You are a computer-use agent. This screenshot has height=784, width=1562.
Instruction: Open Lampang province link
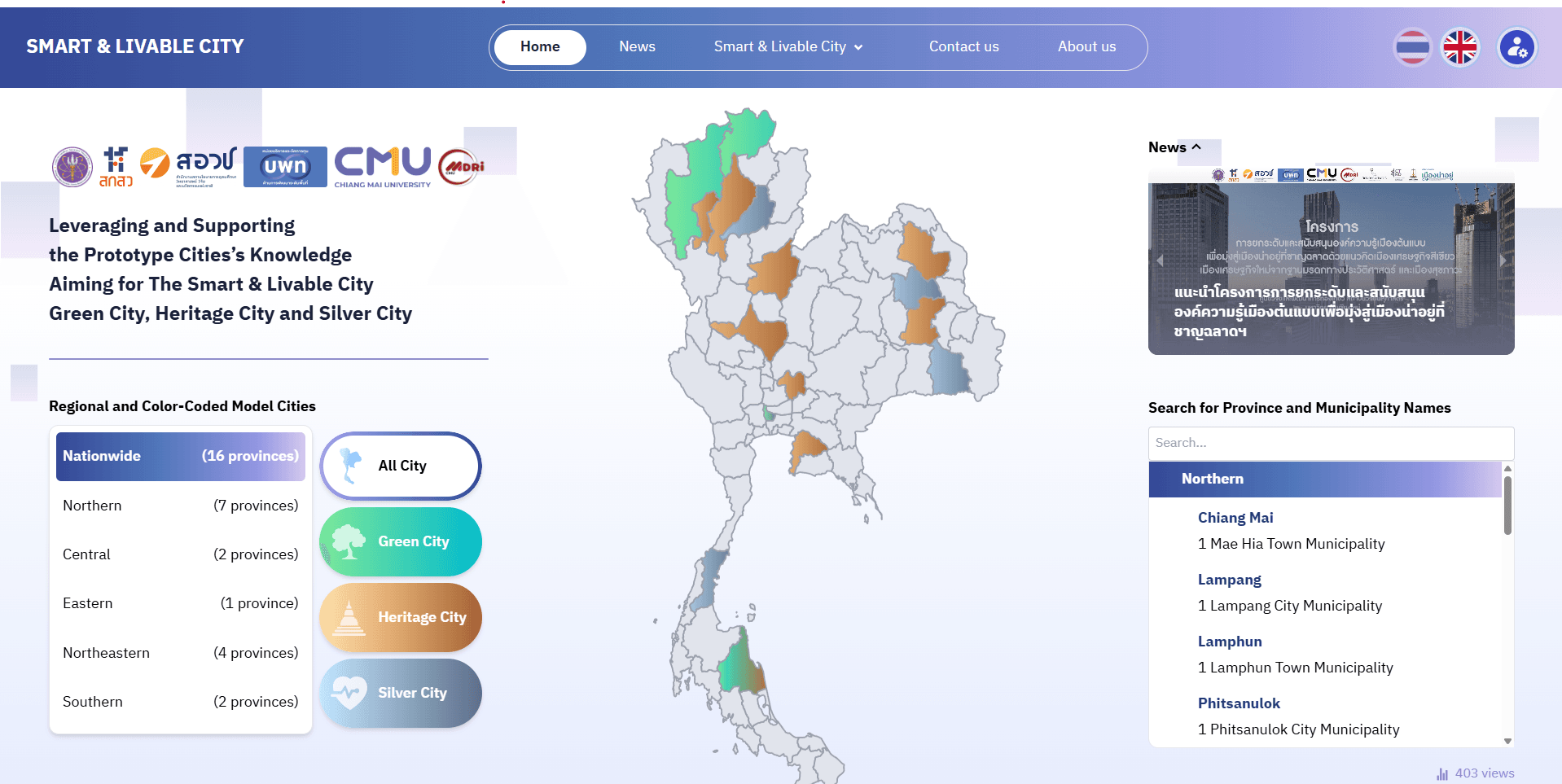[x=1230, y=580]
